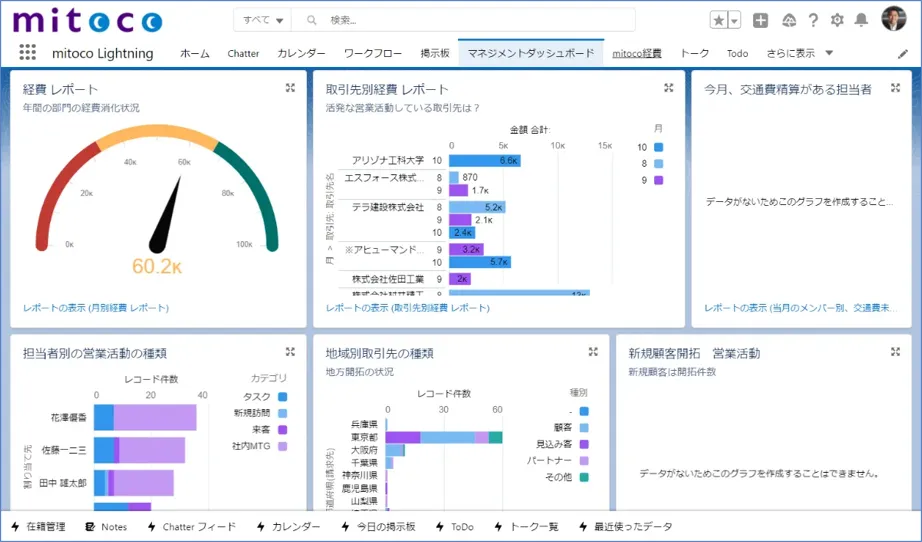
Task: Click the 顧客 legend color swatch
Action: click(x=584, y=427)
